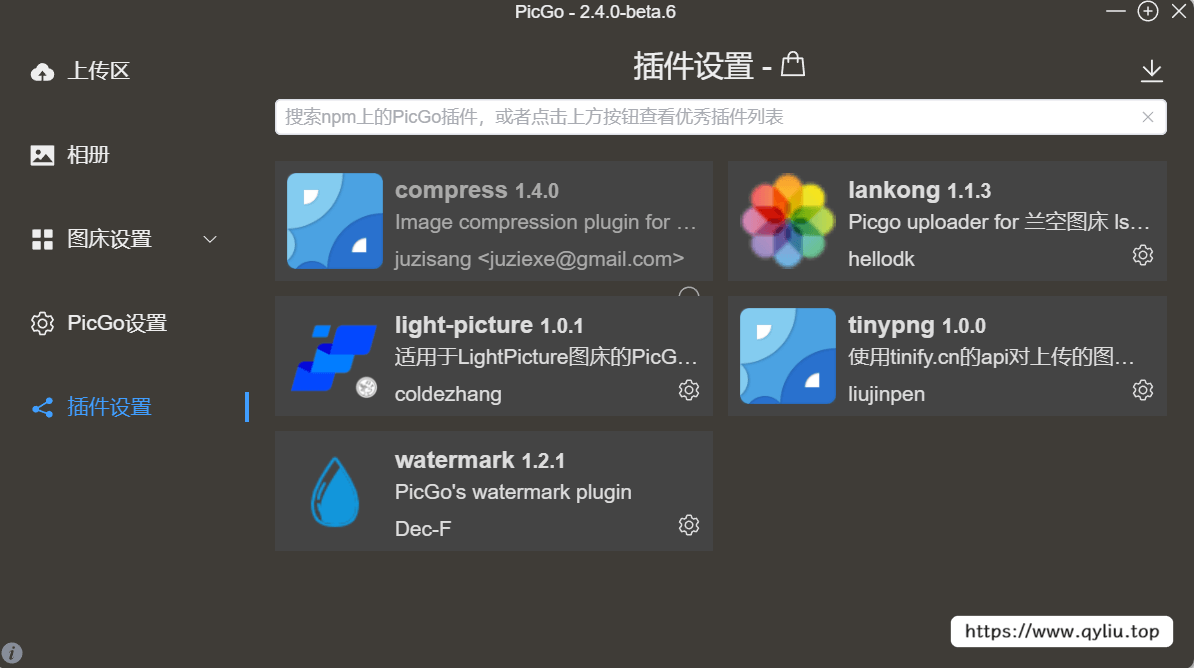1194x668 pixels.
Task: Click the plugin search input field
Action: coord(700,117)
